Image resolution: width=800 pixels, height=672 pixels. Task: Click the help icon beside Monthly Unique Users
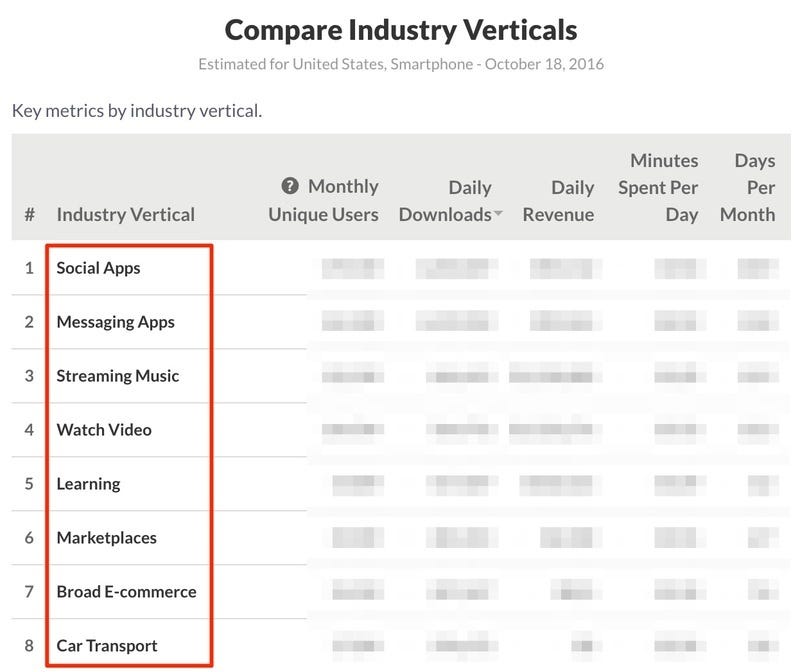(x=290, y=186)
